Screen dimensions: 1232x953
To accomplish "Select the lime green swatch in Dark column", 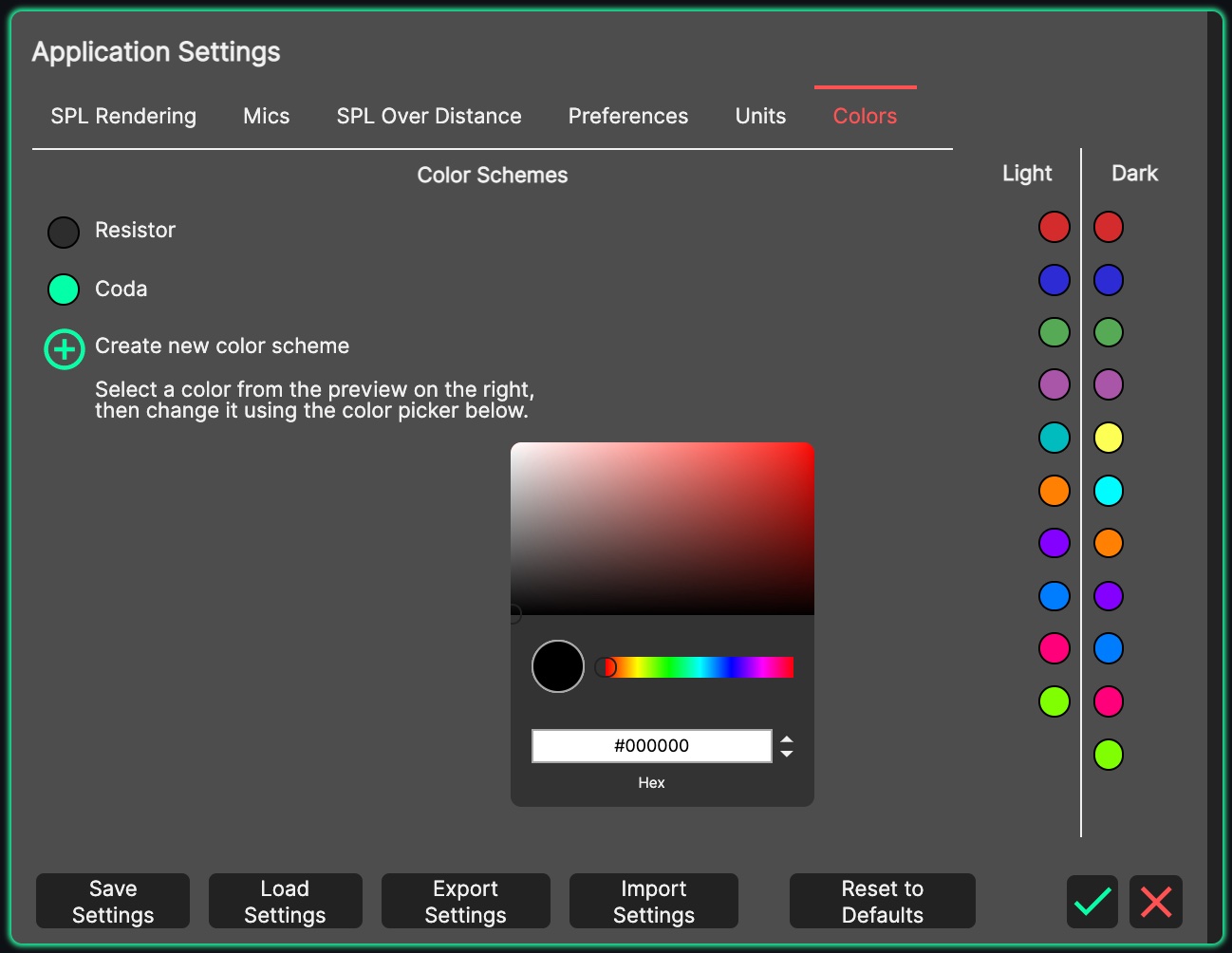I will click(1109, 755).
